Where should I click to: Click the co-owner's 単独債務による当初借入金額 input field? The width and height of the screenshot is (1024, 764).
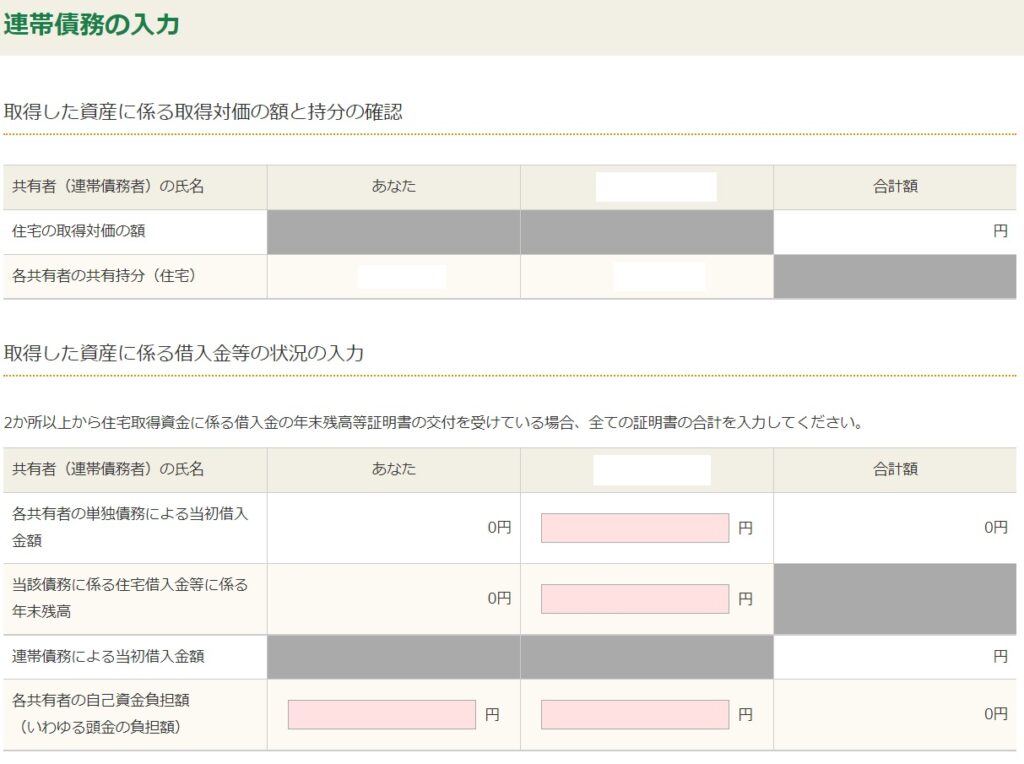pyautogui.click(x=635, y=528)
